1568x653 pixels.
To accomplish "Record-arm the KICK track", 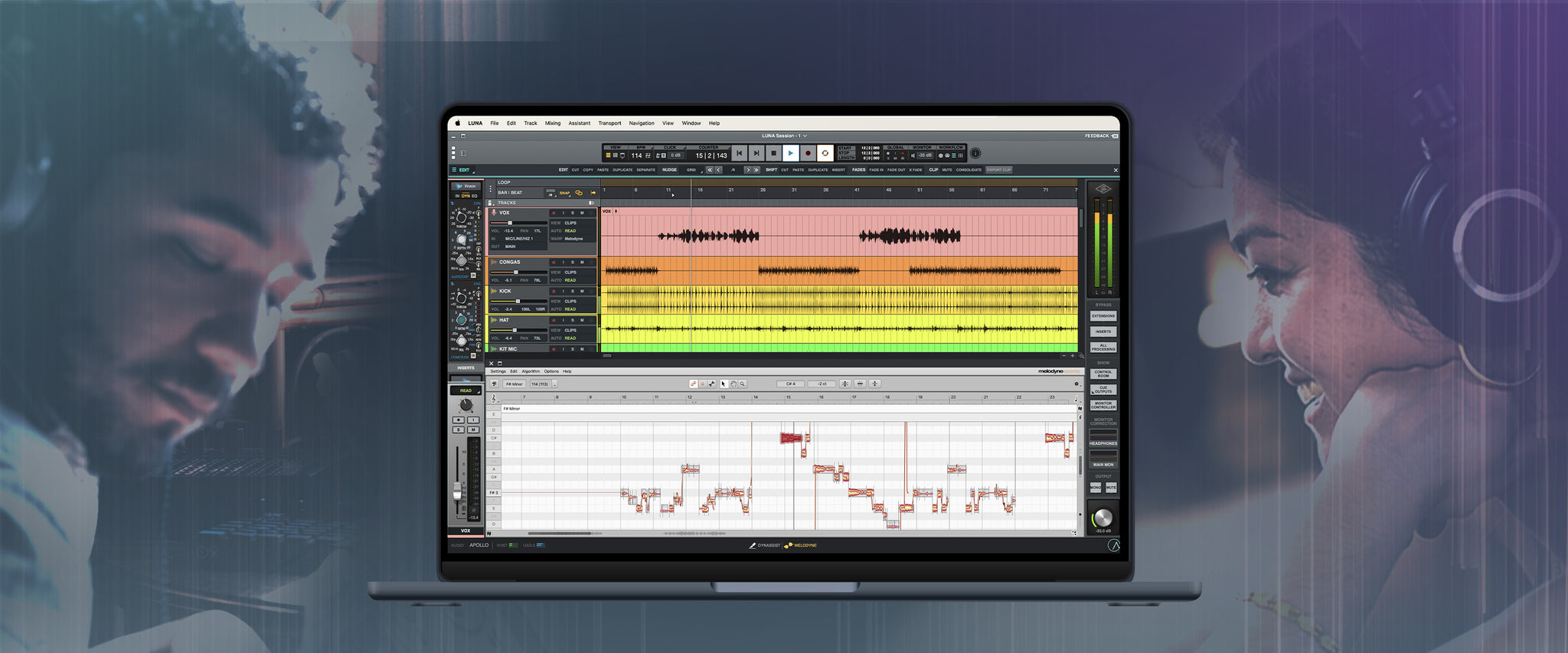I will pos(554,291).
